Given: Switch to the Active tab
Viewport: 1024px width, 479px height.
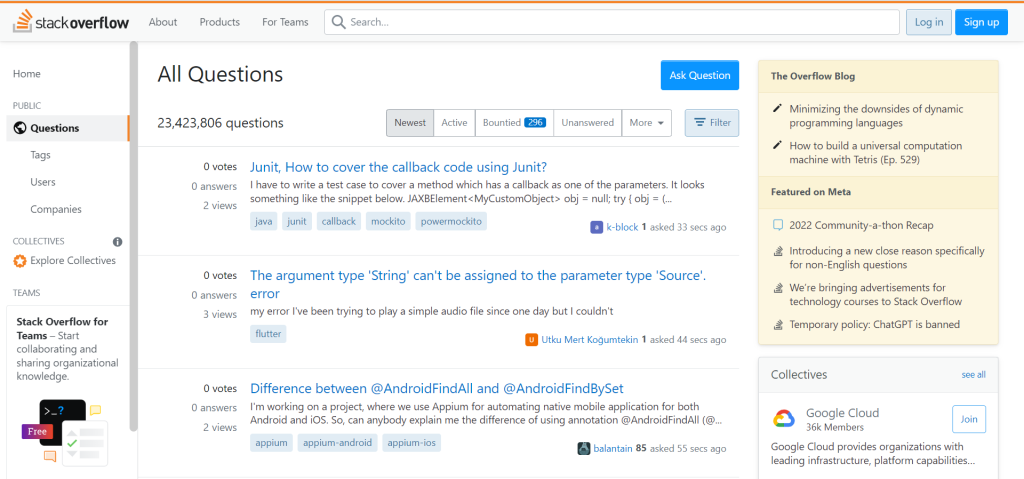Looking at the screenshot, I should coord(454,123).
